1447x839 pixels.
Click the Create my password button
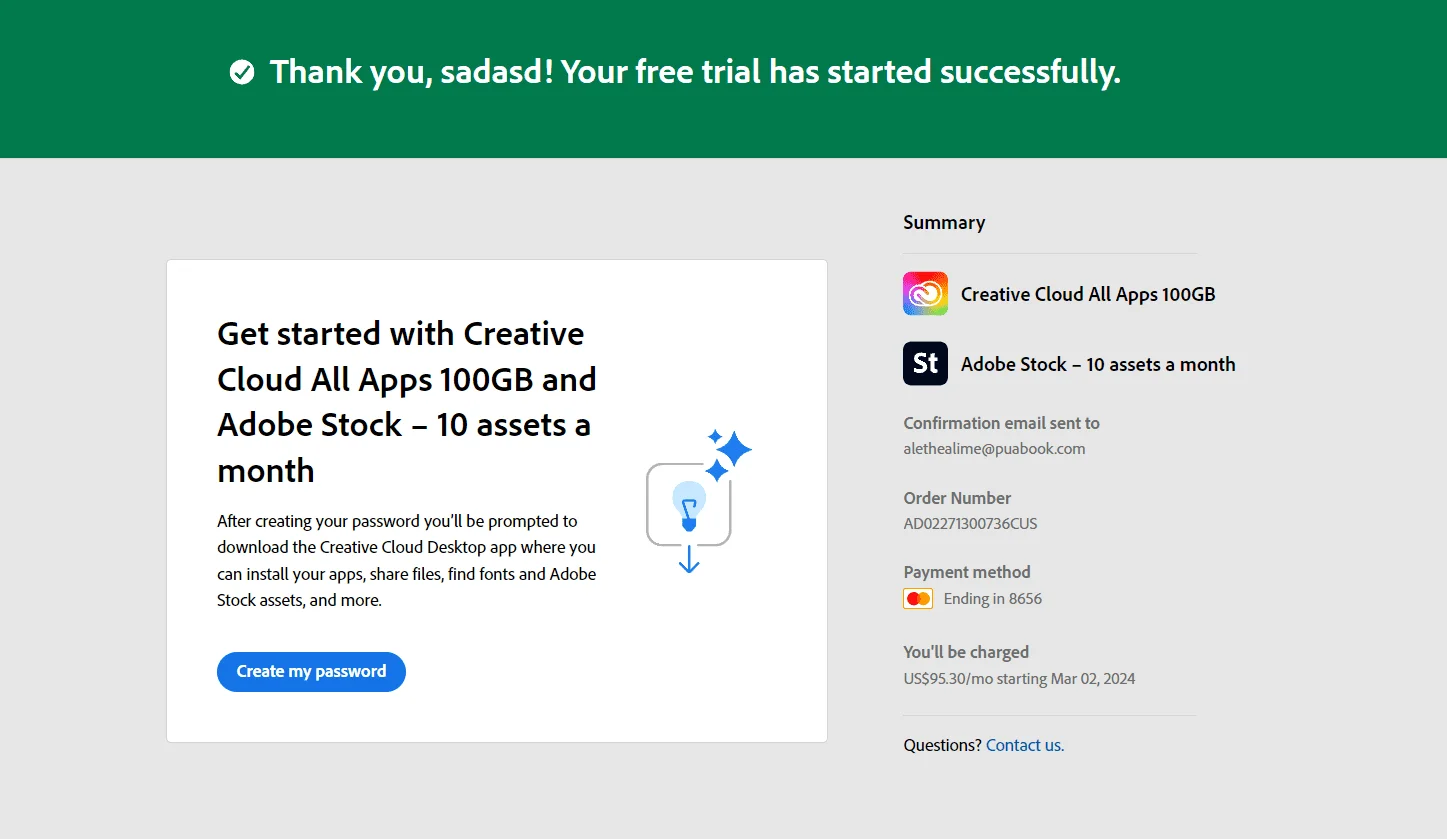(x=311, y=672)
